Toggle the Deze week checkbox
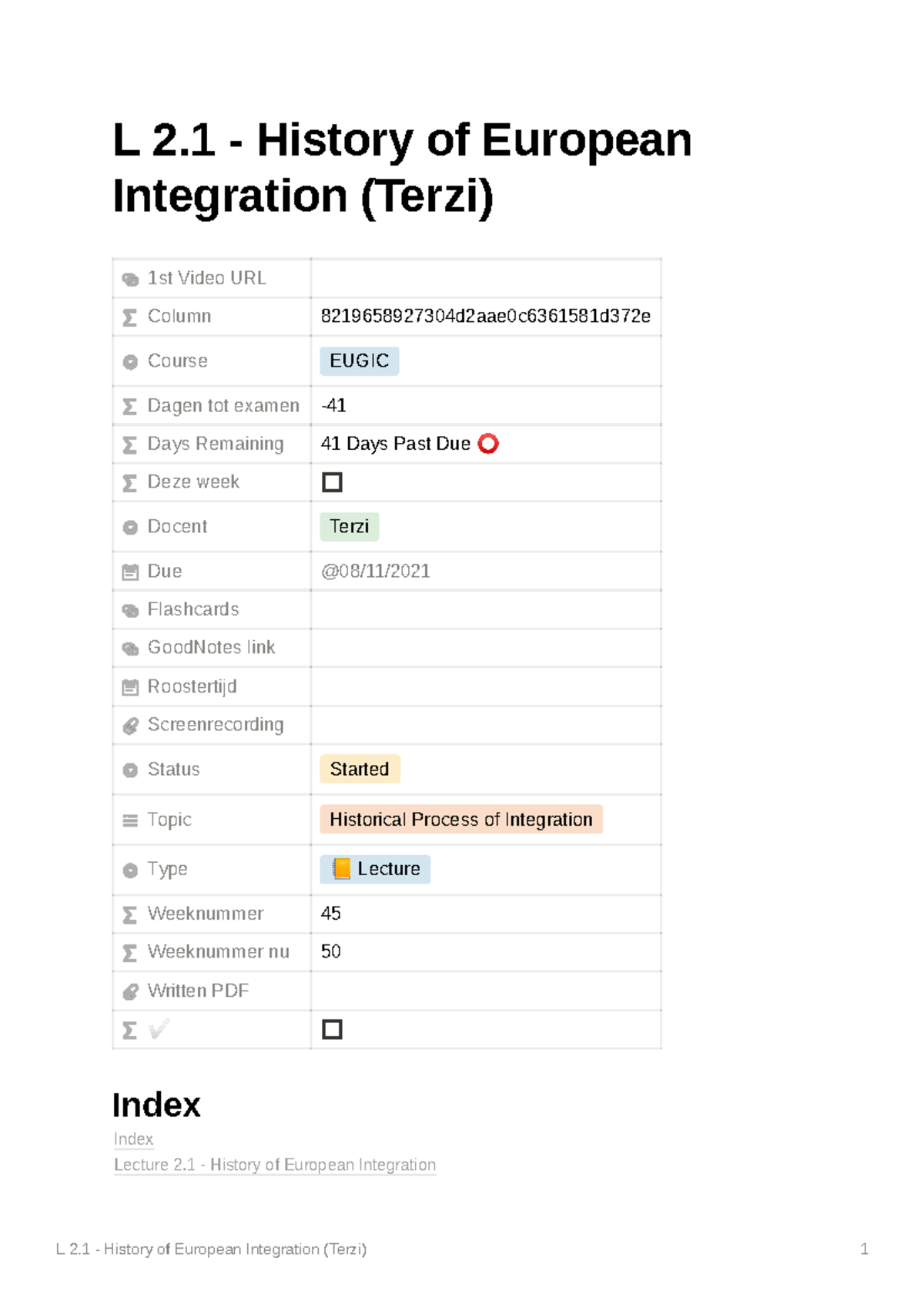924x1308 pixels. point(332,482)
